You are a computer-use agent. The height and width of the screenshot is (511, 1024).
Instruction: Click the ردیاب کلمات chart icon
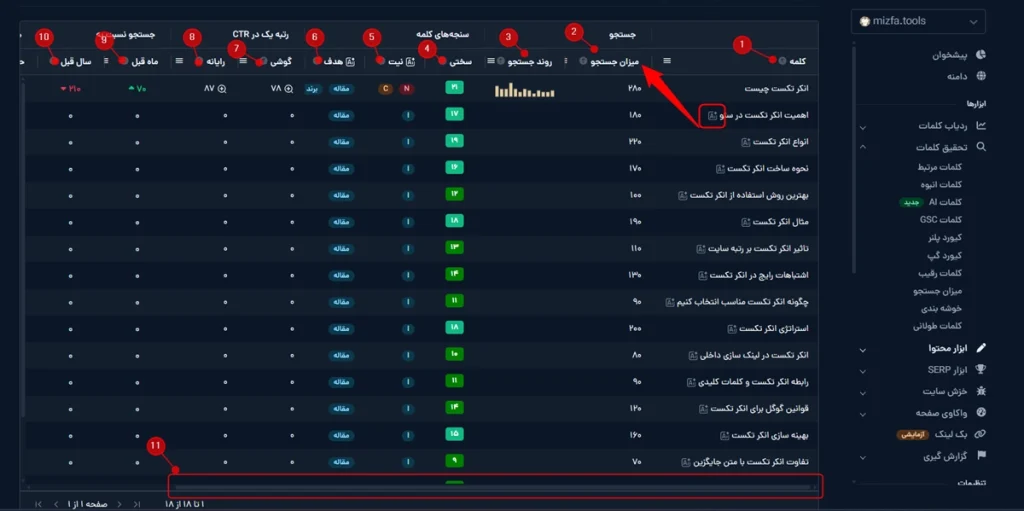pos(980,126)
